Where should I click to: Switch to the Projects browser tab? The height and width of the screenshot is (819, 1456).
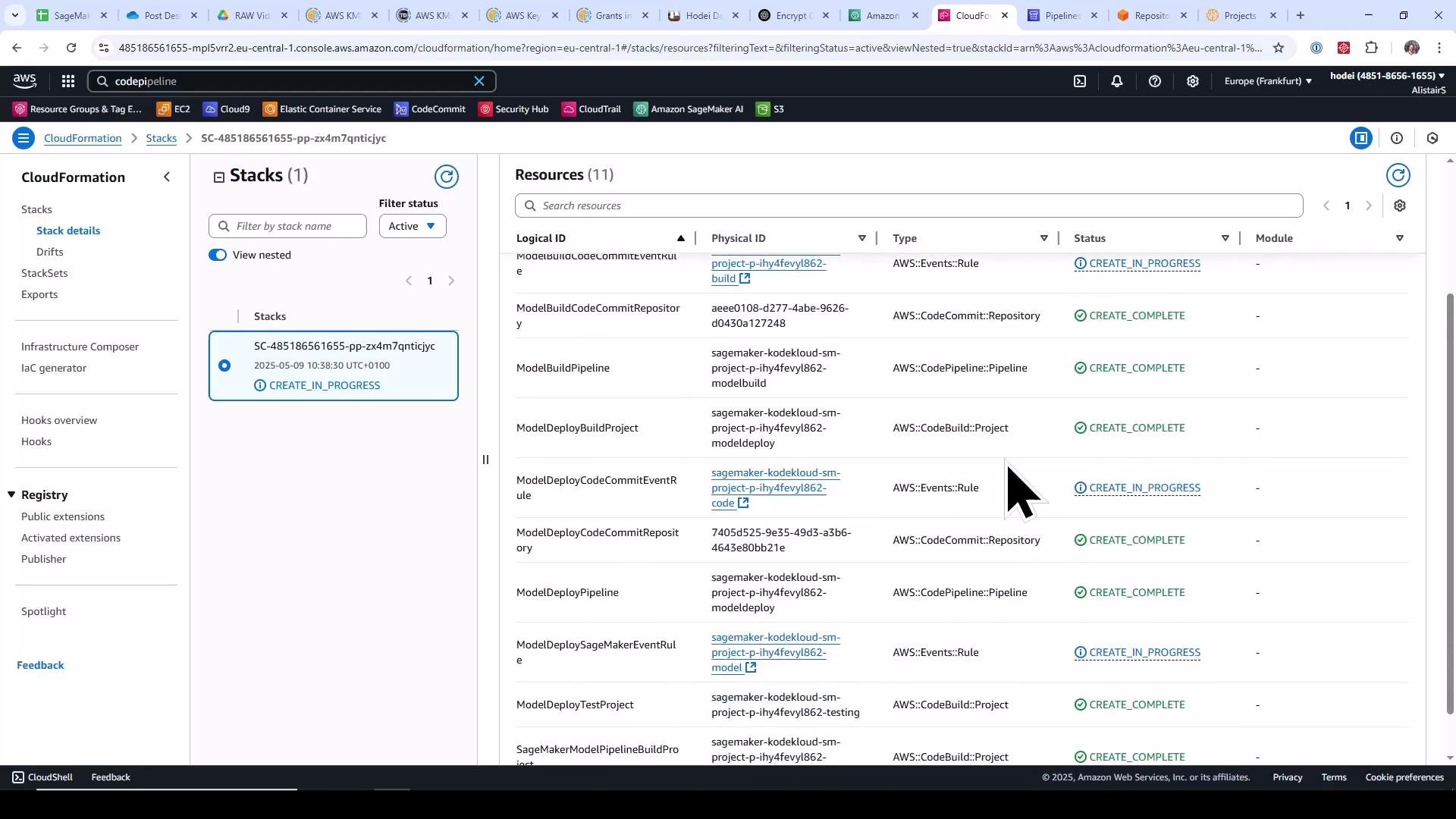1242,15
